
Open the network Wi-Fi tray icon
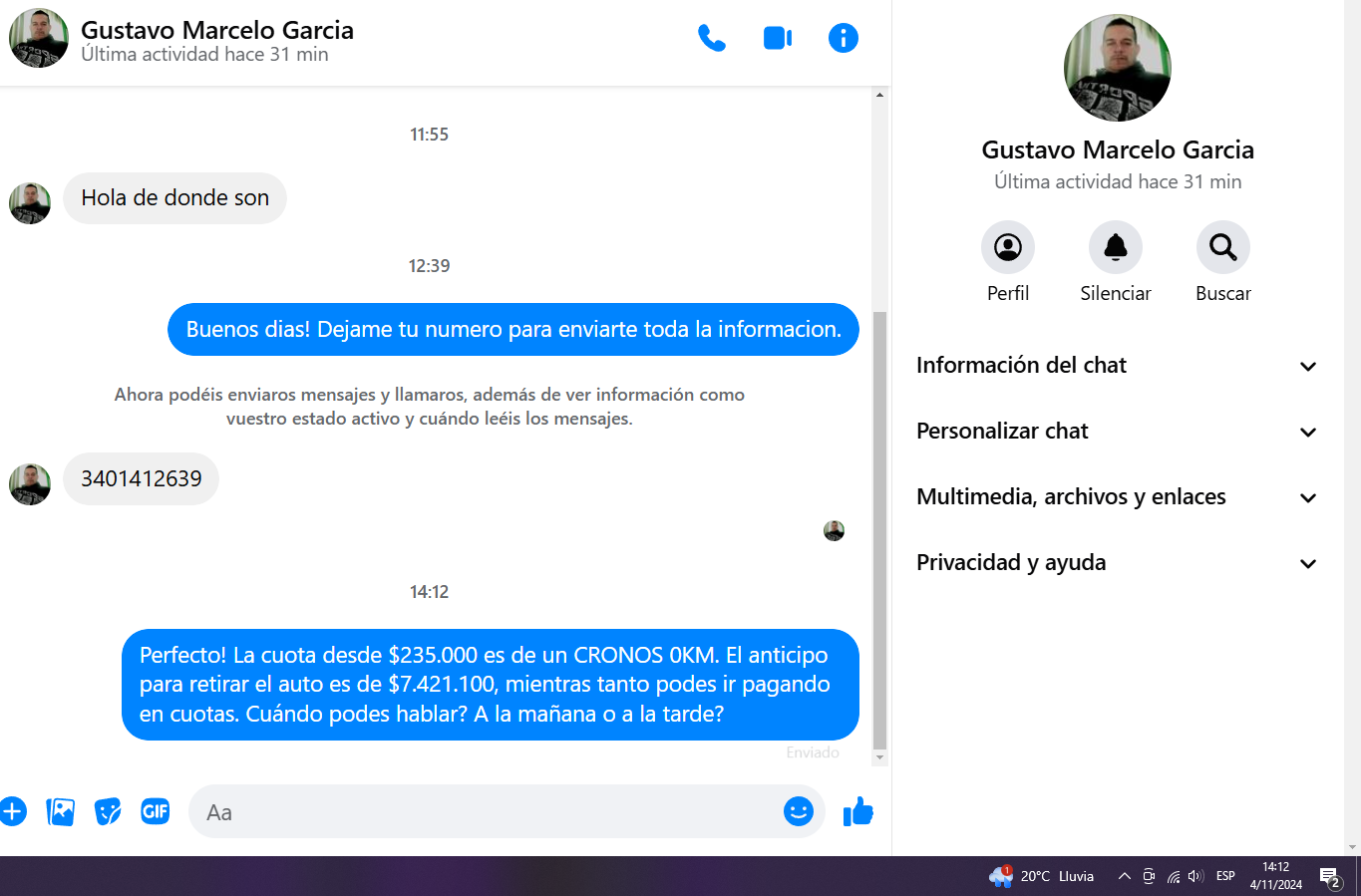(1174, 876)
